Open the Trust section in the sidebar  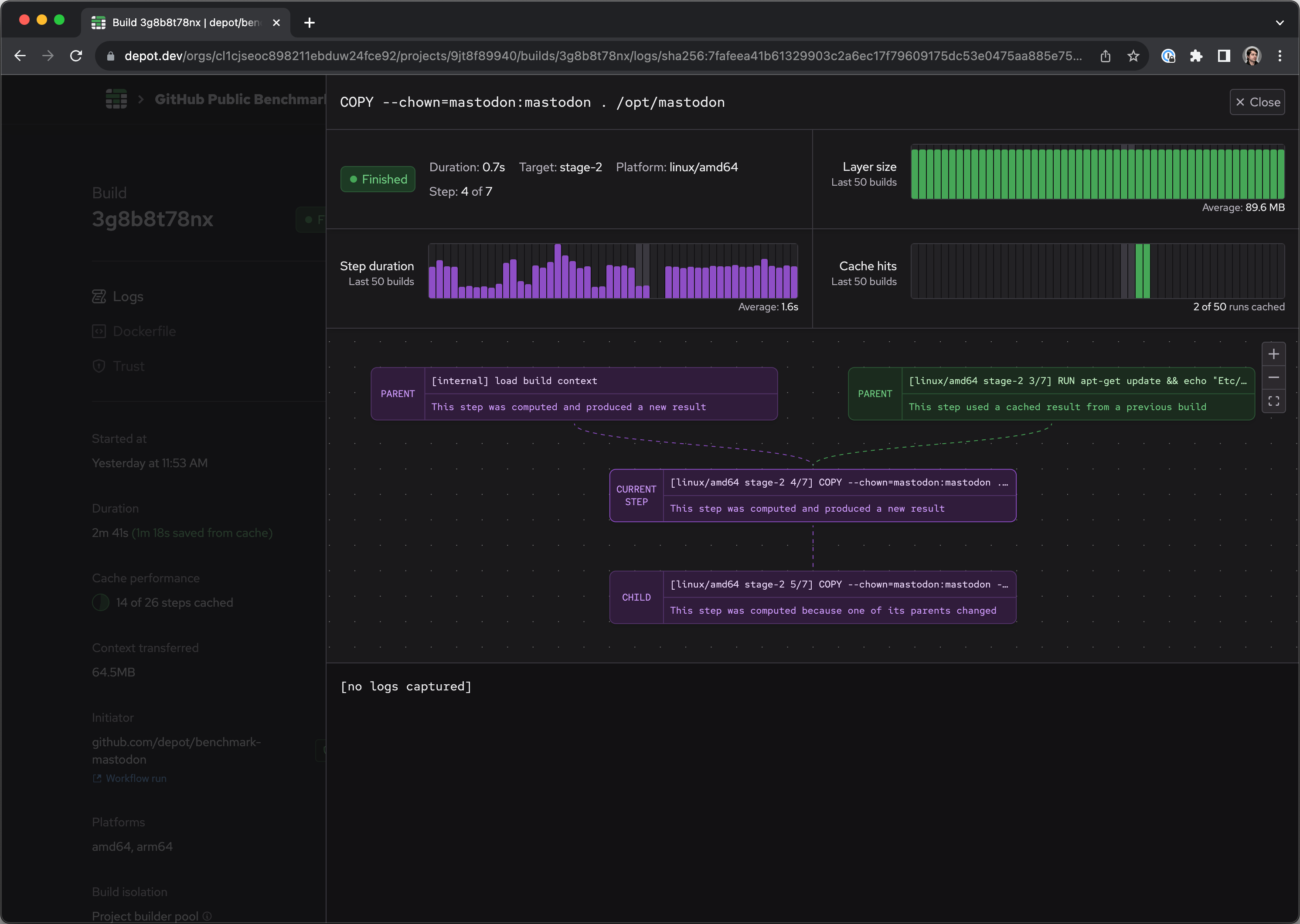[128, 366]
